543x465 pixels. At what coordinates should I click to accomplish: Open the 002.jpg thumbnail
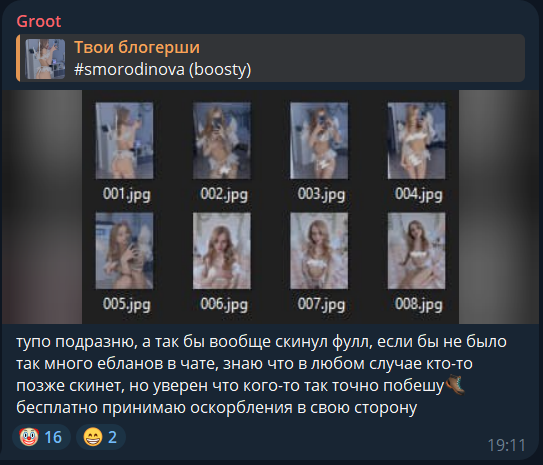point(222,140)
